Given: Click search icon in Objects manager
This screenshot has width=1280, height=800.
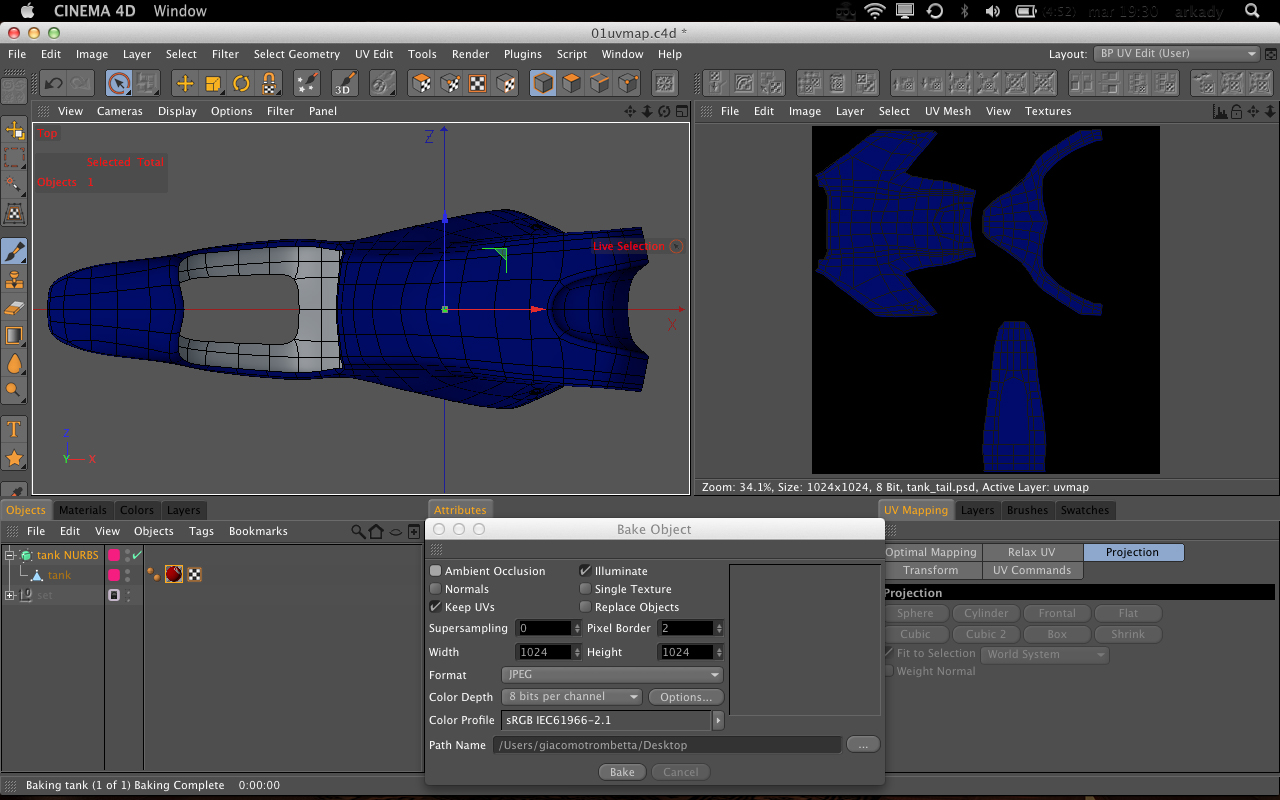Looking at the screenshot, I should pyautogui.click(x=357, y=531).
